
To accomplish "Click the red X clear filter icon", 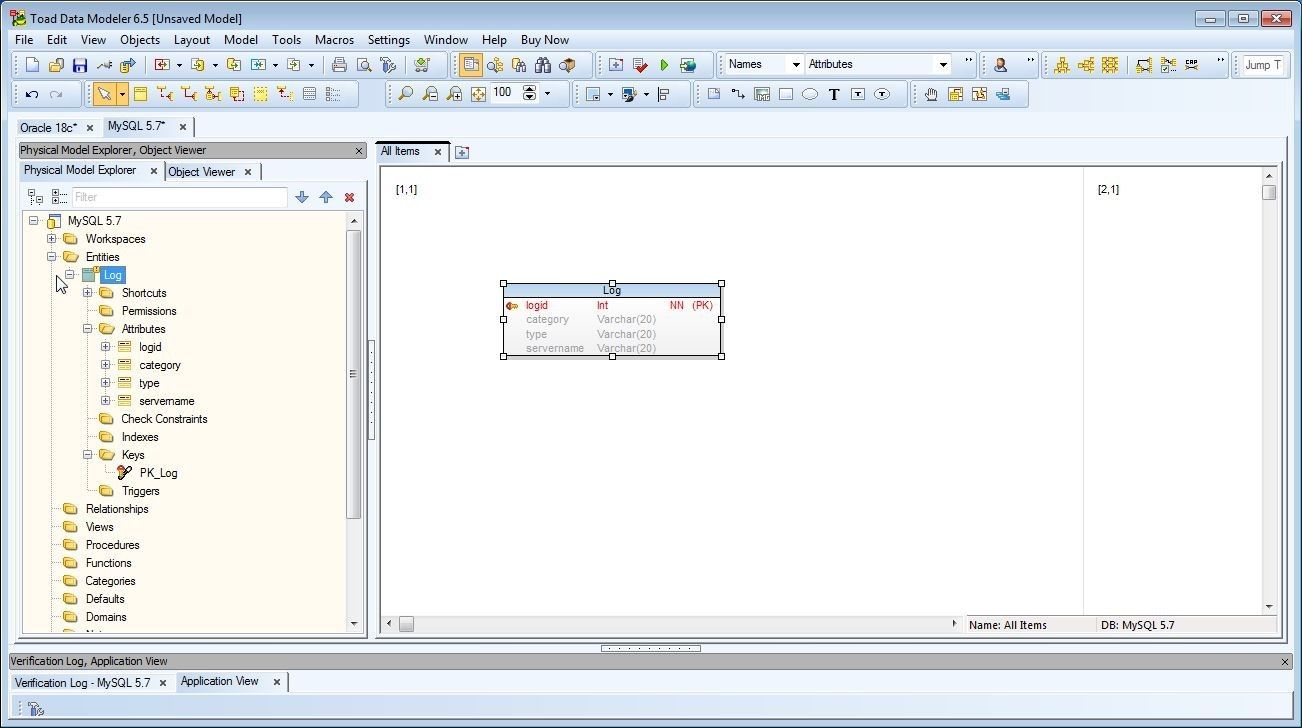I will click(x=349, y=197).
